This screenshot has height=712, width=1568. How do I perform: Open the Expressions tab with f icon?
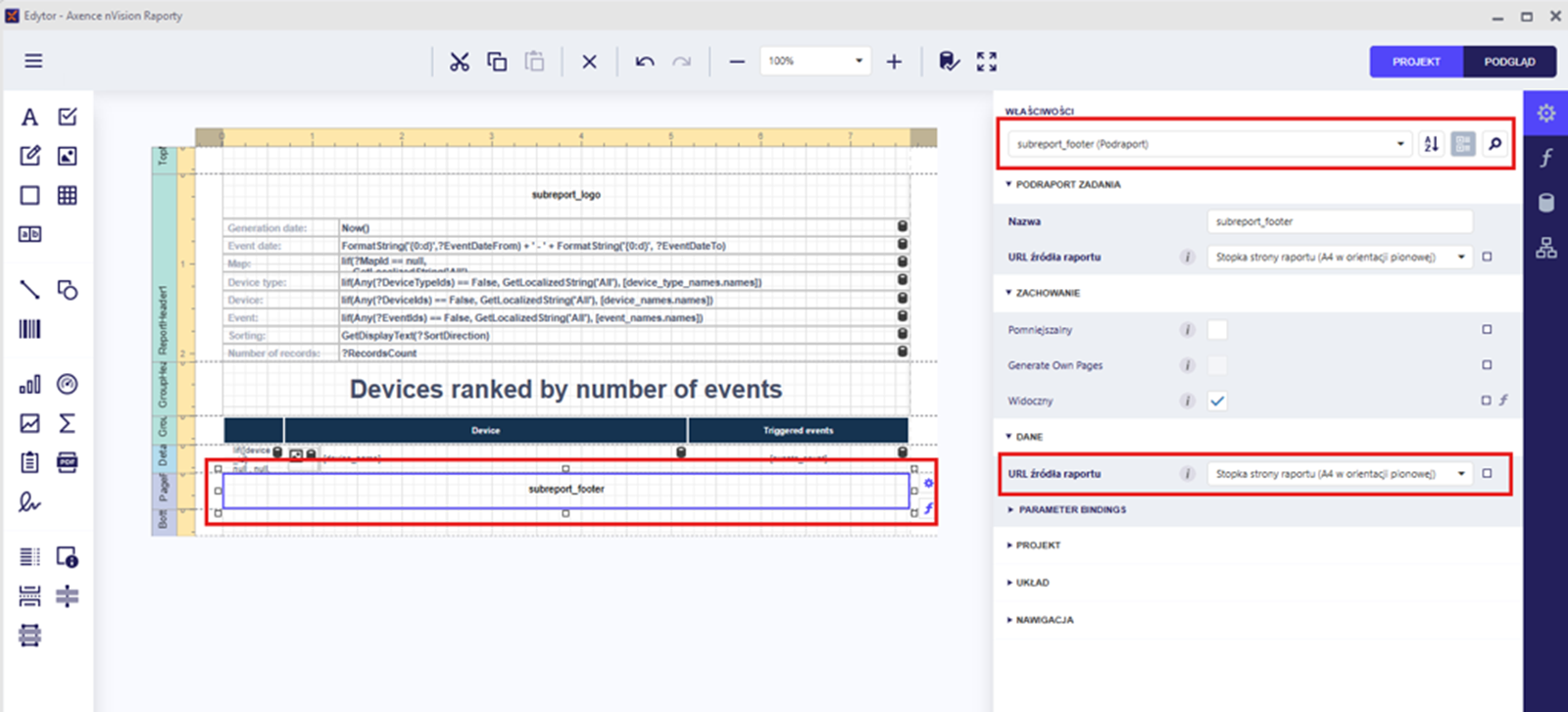tap(1545, 158)
